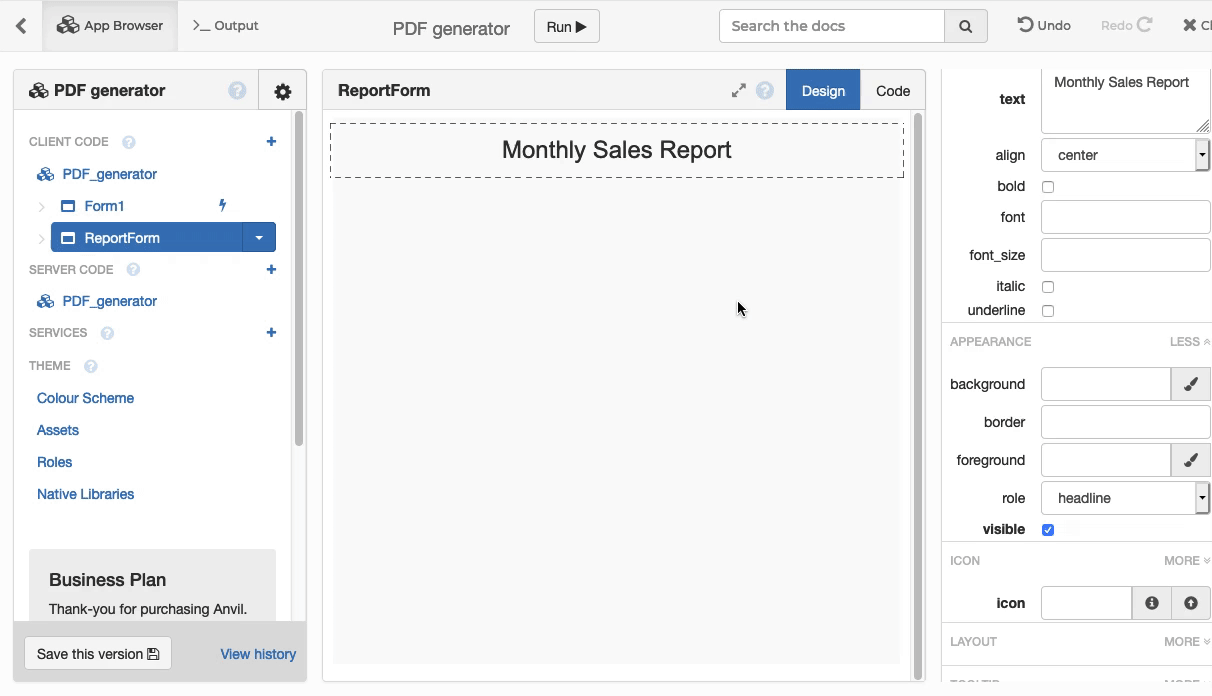This screenshot has width=1212, height=696.
Task: Click plus icon to add a service
Action: tap(271, 333)
